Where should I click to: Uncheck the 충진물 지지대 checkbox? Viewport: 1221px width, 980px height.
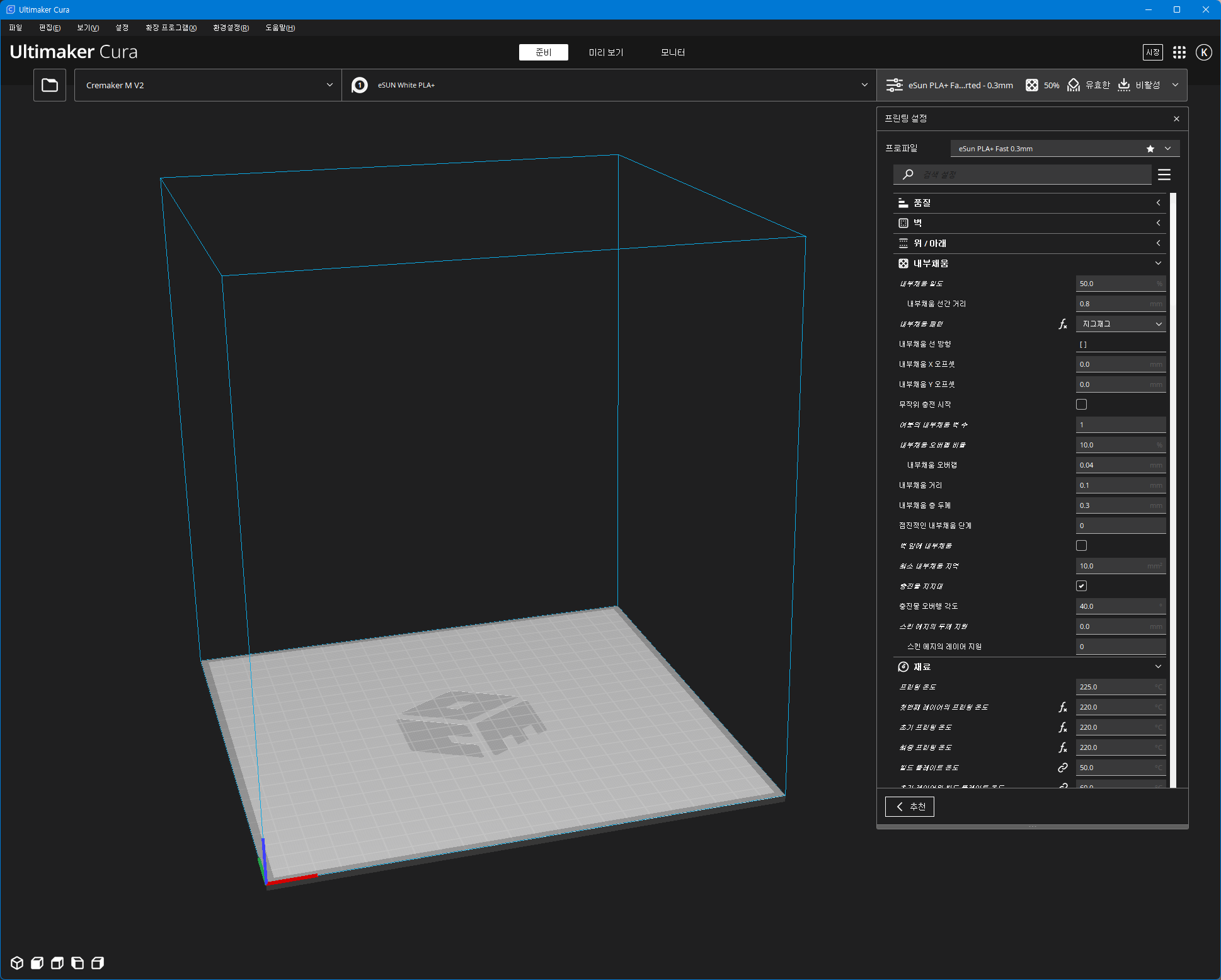pyautogui.click(x=1081, y=586)
